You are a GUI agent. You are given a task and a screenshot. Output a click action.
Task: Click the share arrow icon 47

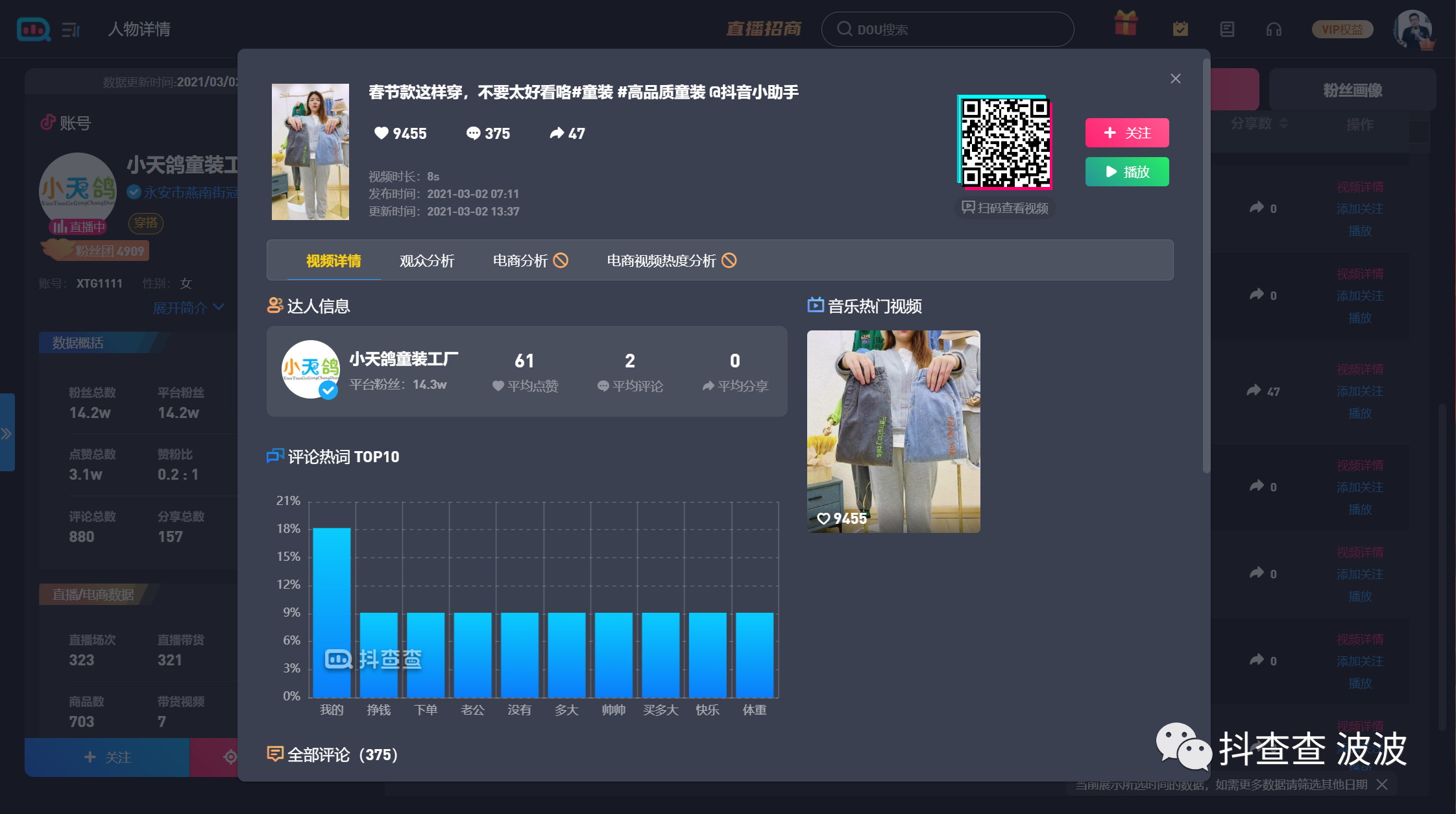pyautogui.click(x=557, y=133)
